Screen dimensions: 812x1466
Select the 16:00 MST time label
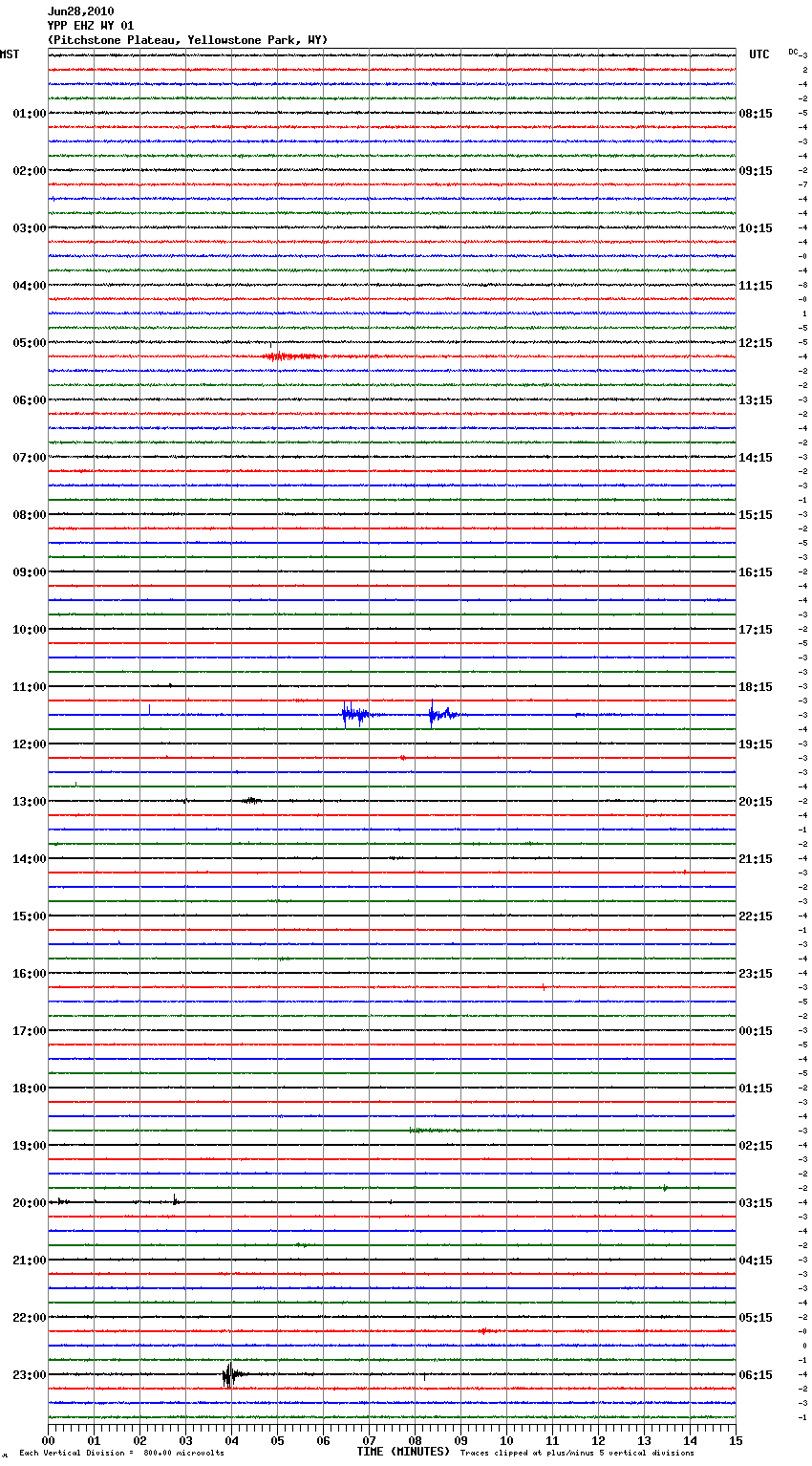pos(30,974)
